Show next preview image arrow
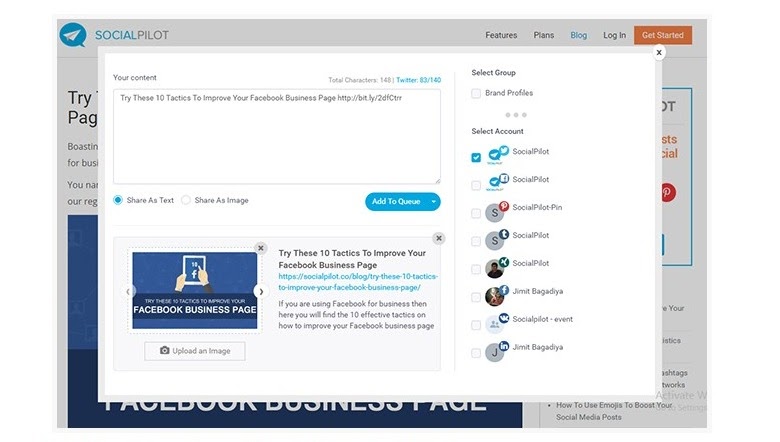Viewport: 780px width, 442px height. [261, 292]
